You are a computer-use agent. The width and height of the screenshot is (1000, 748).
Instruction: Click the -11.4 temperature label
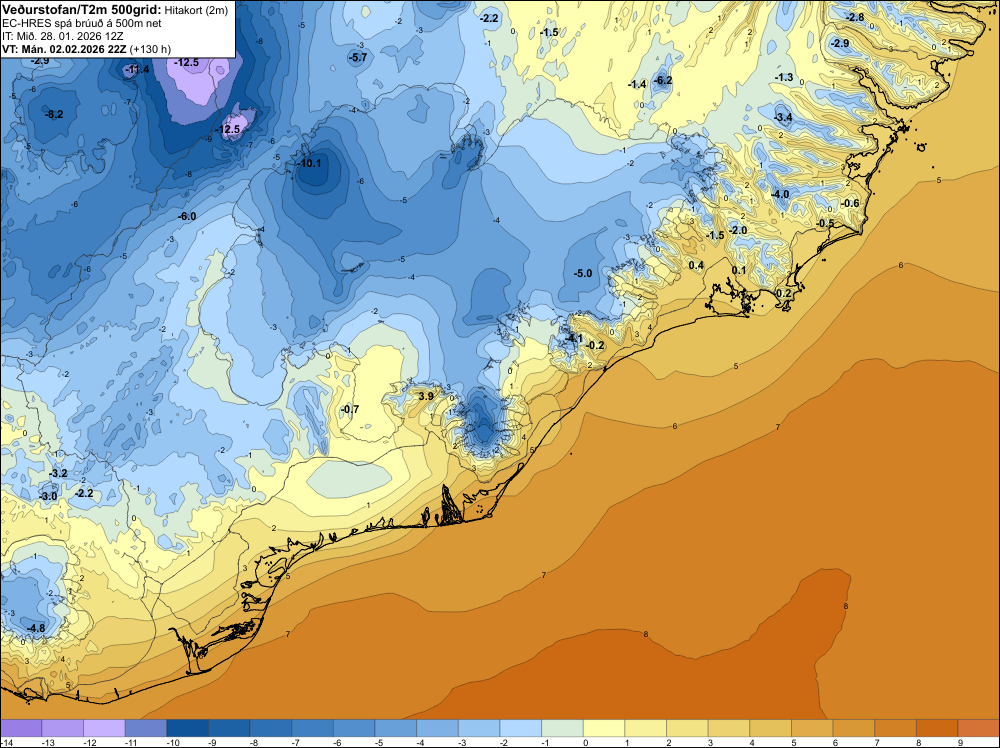[x=136, y=69]
